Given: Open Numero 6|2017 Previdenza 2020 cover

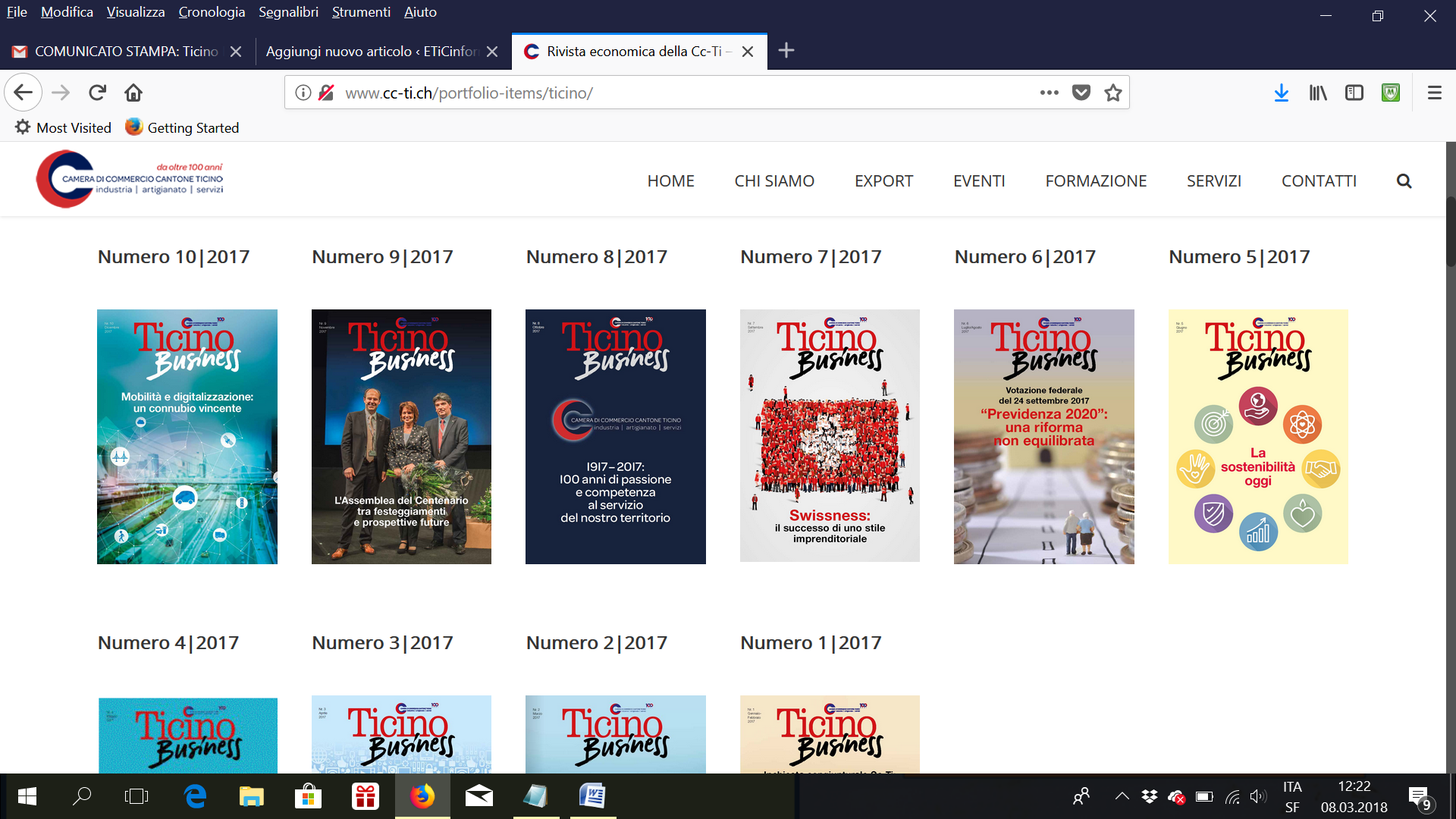Looking at the screenshot, I should [1043, 436].
